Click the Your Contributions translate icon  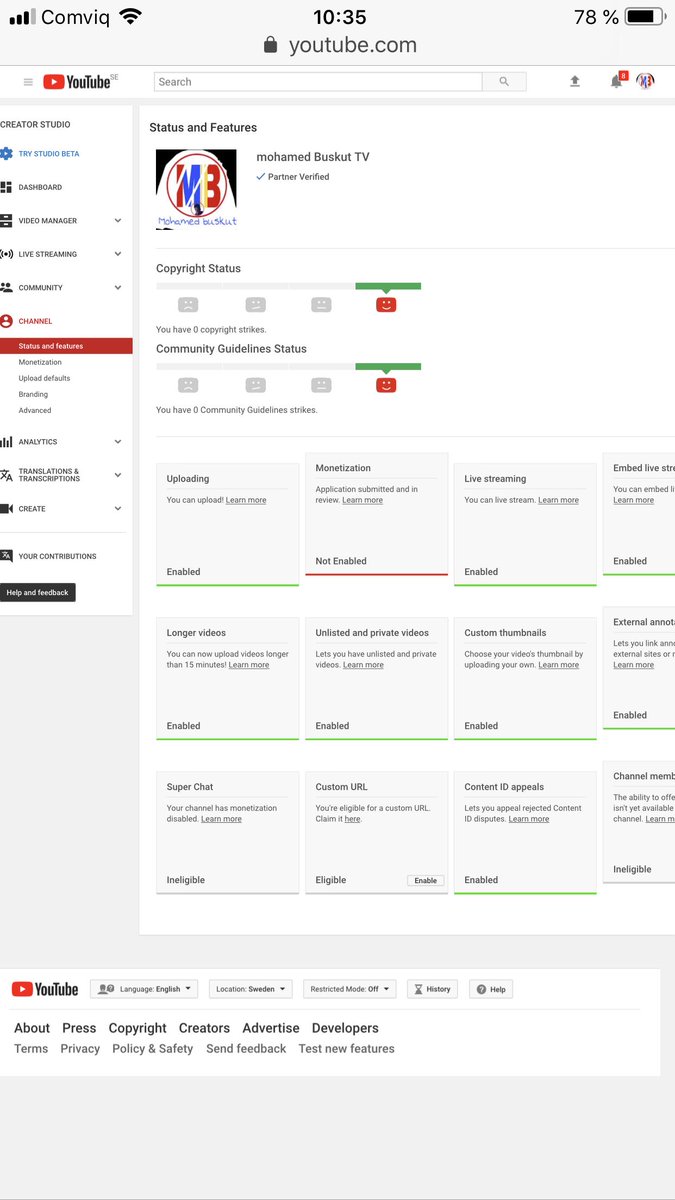click(6, 556)
